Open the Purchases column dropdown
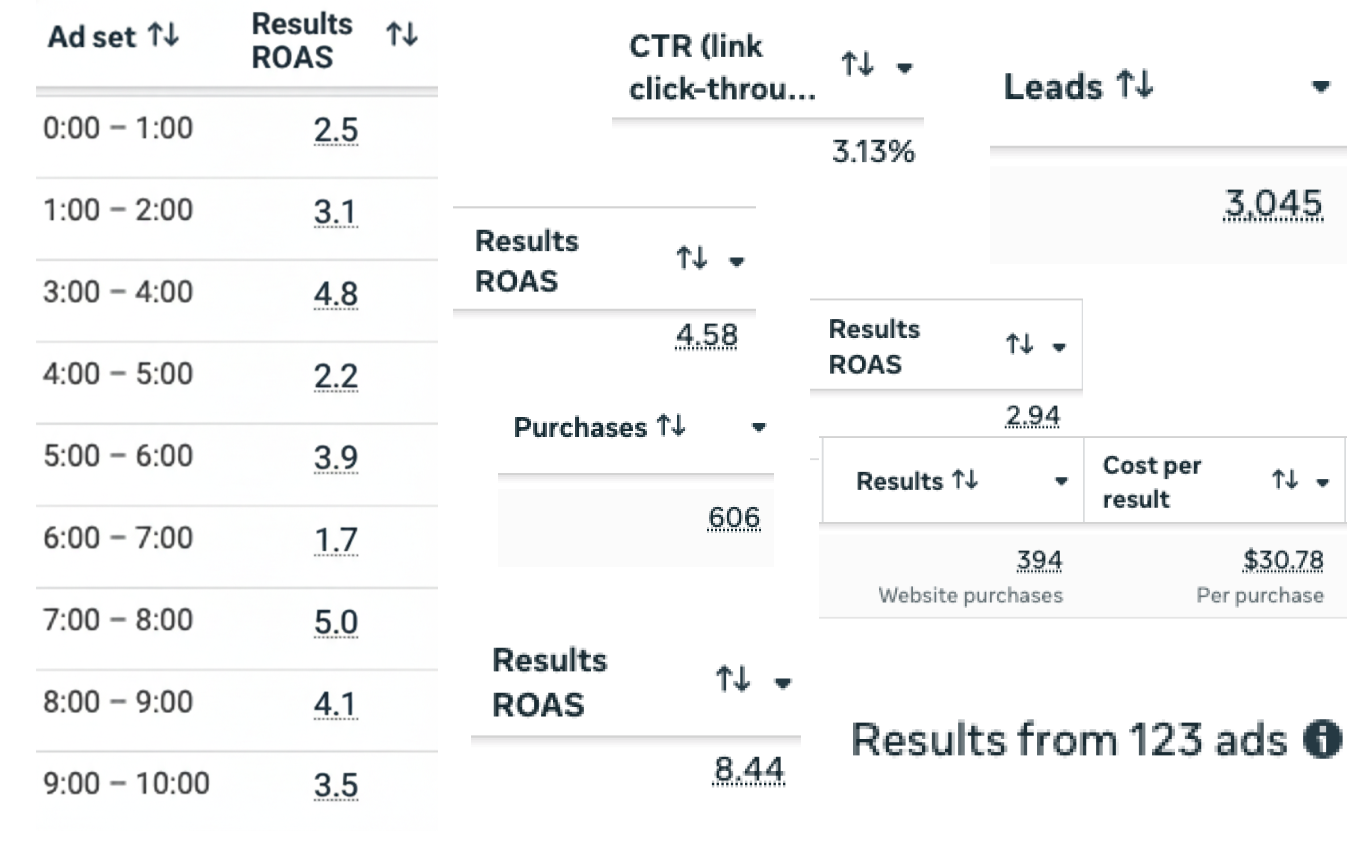The image size is (1365, 855). coord(760,427)
